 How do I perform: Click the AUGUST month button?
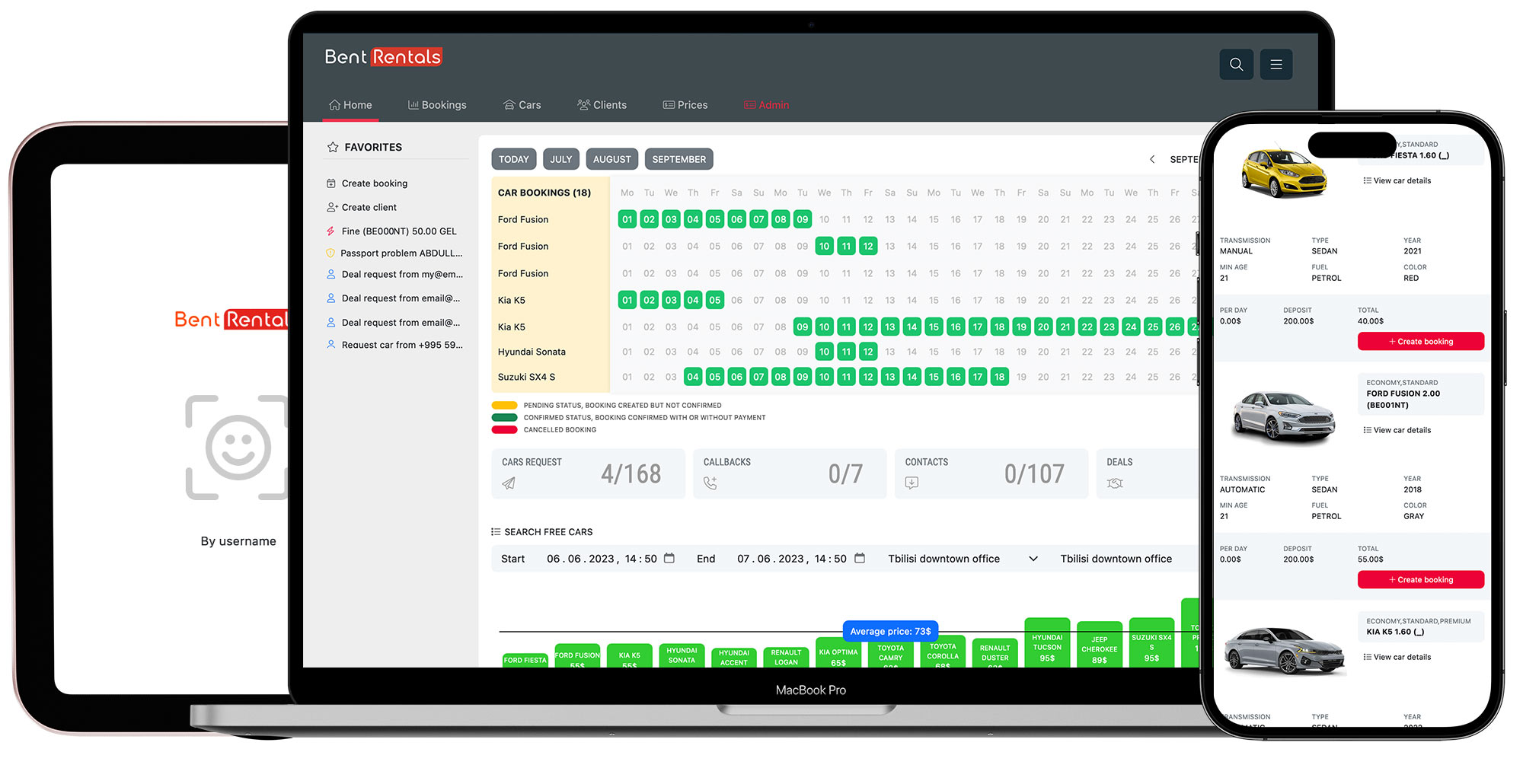611,159
